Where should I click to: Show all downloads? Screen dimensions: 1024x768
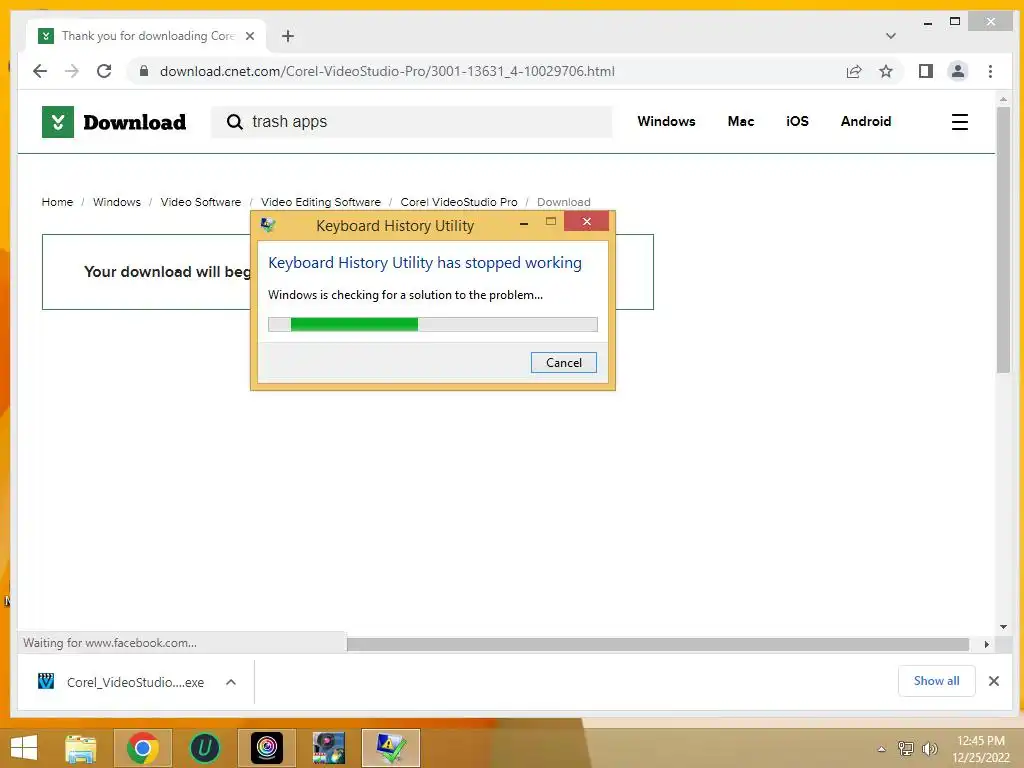pyautogui.click(x=936, y=680)
